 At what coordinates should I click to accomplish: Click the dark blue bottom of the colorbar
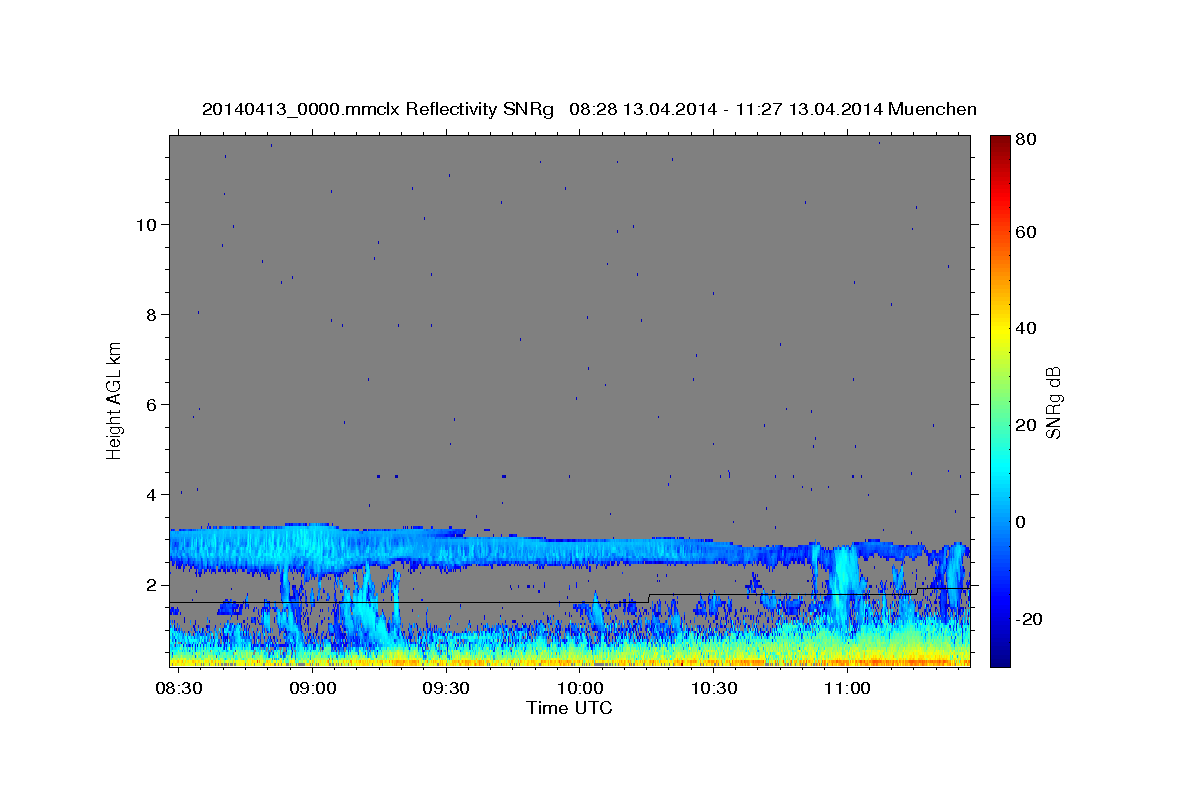point(999,655)
